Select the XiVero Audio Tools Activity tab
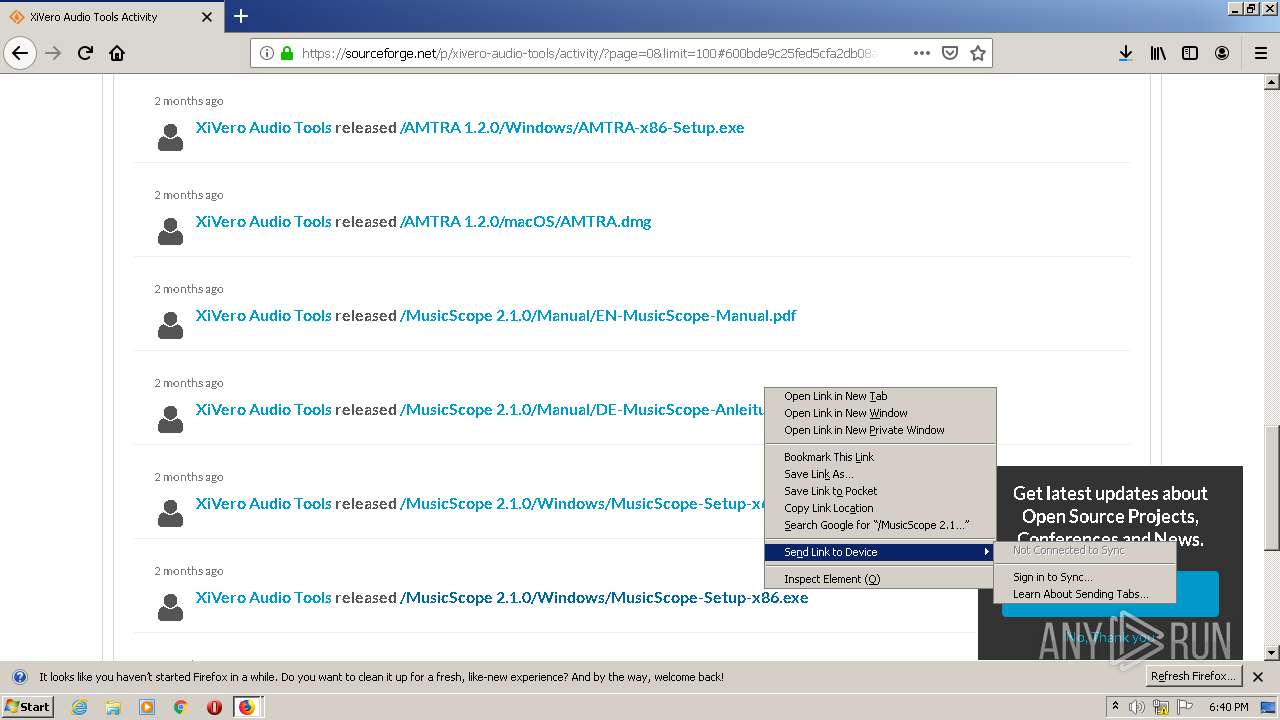 (x=112, y=17)
